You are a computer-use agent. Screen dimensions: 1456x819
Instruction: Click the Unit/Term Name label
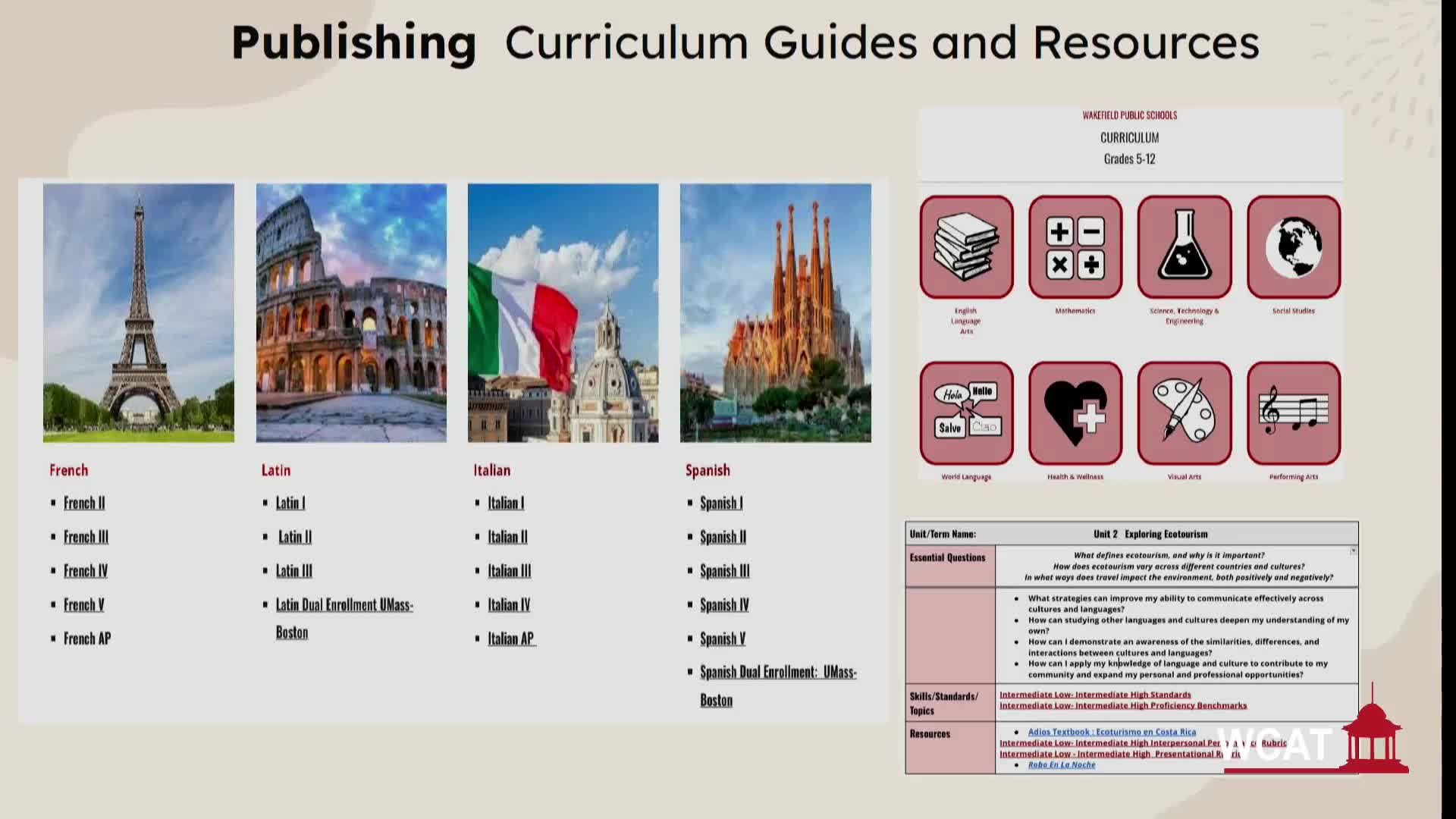tap(943, 534)
